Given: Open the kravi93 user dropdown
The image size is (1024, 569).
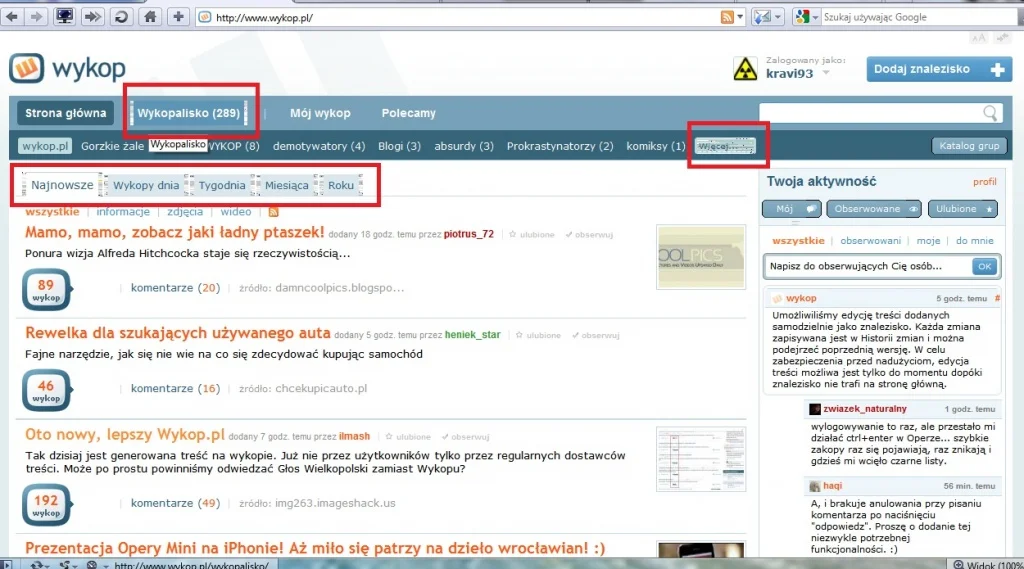Looking at the screenshot, I should coord(825,73).
